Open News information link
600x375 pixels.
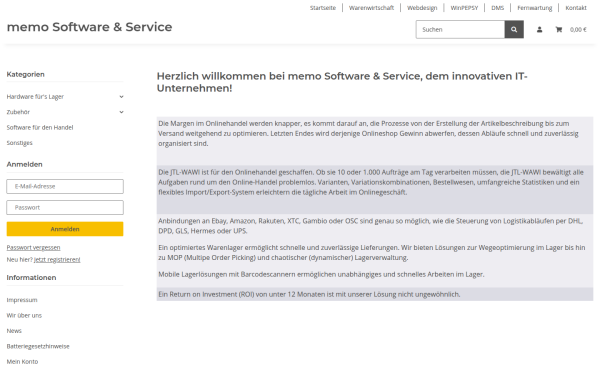click(x=14, y=331)
